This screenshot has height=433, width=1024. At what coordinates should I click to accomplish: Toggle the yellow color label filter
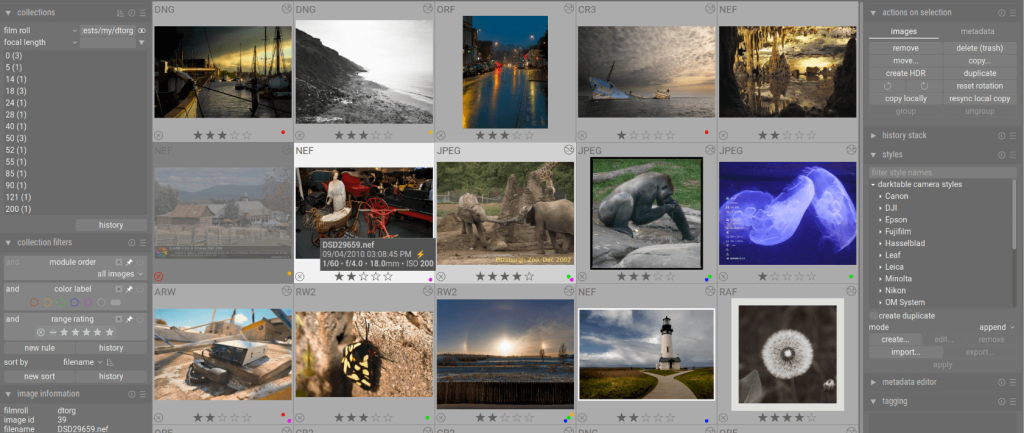tap(47, 302)
